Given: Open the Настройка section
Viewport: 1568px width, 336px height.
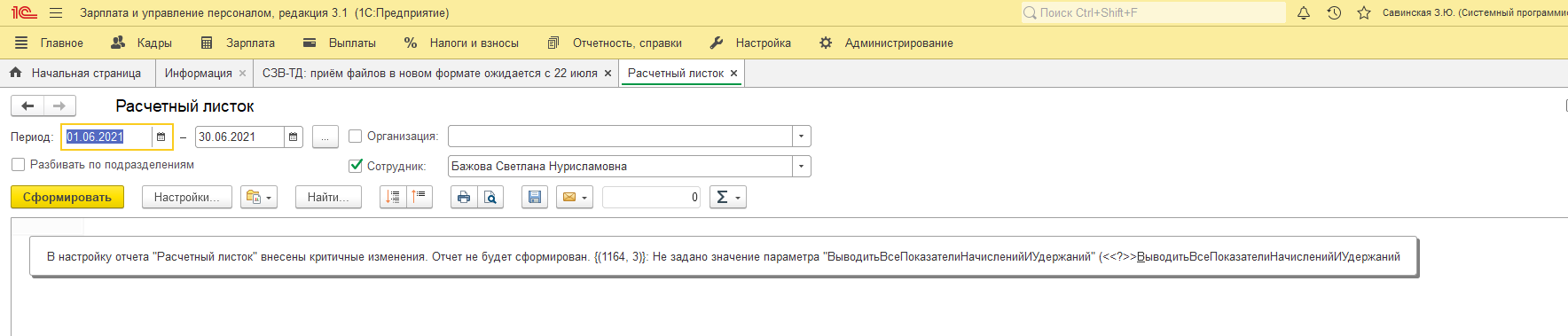Looking at the screenshot, I should [750, 43].
